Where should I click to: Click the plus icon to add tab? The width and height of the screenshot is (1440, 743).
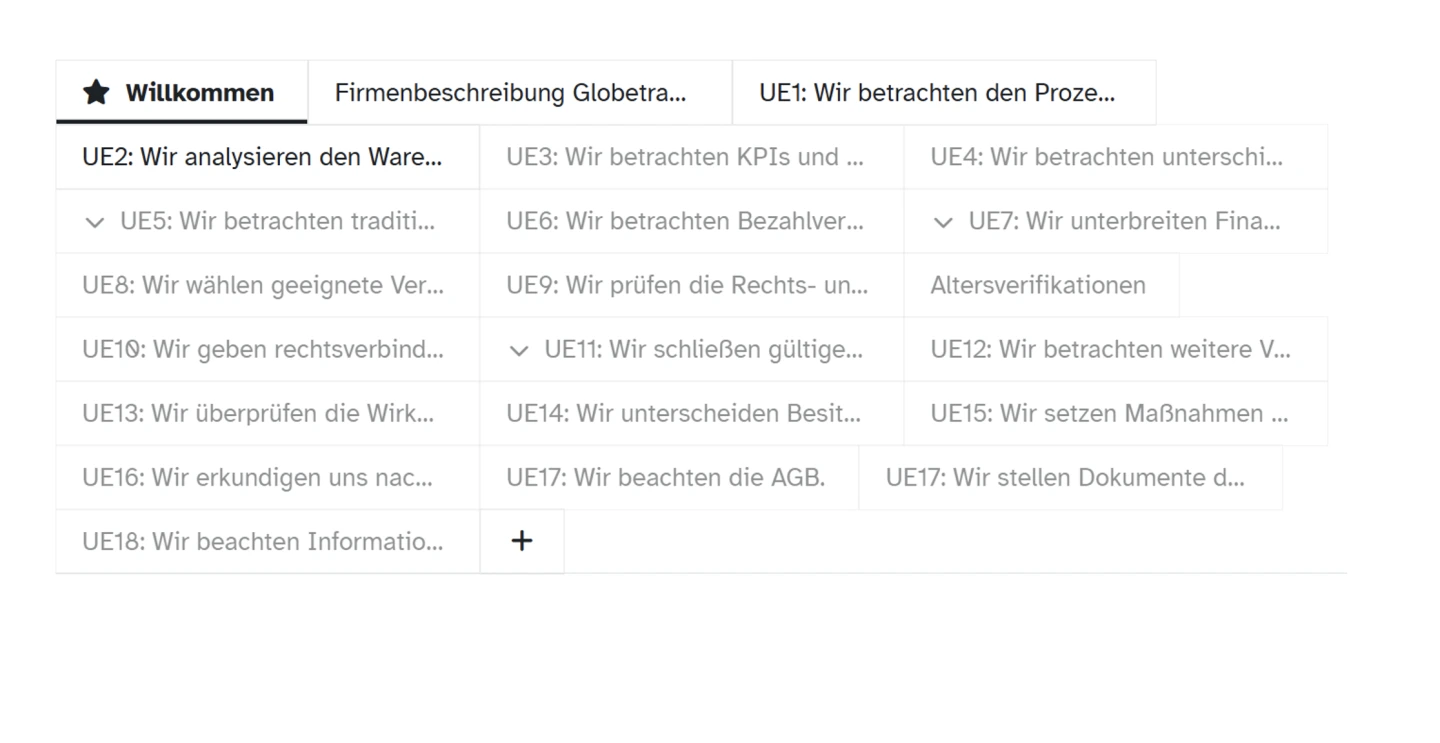coord(522,541)
